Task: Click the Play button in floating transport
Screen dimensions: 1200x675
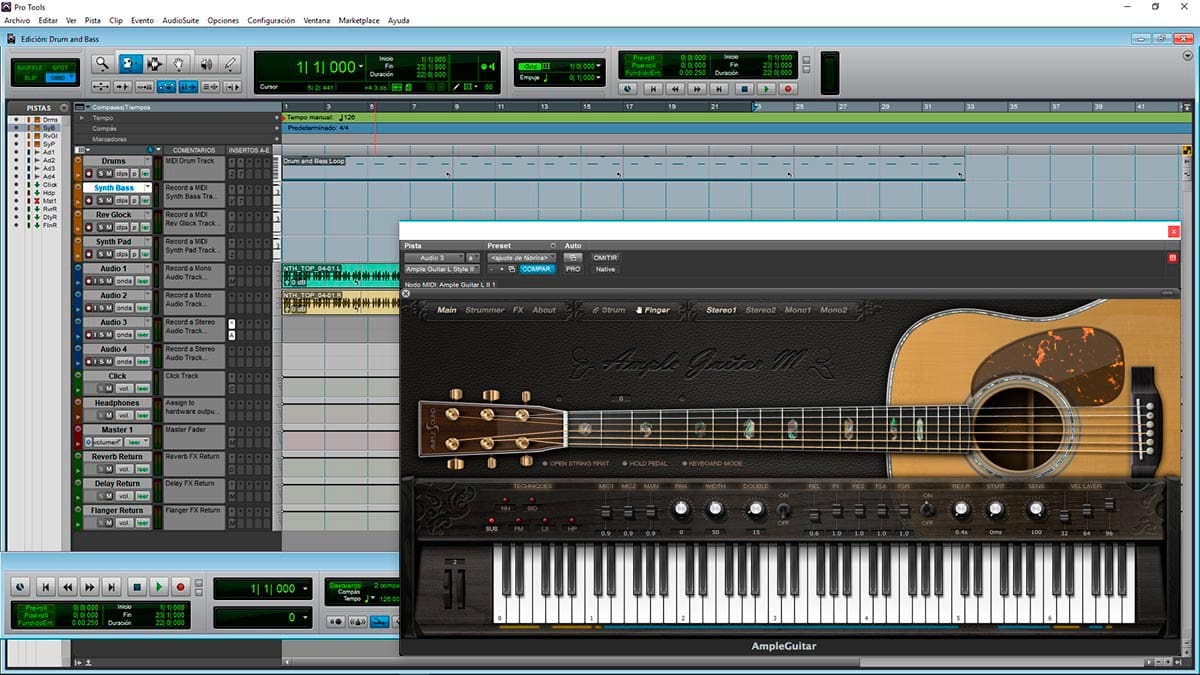Action: pos(158,587)
